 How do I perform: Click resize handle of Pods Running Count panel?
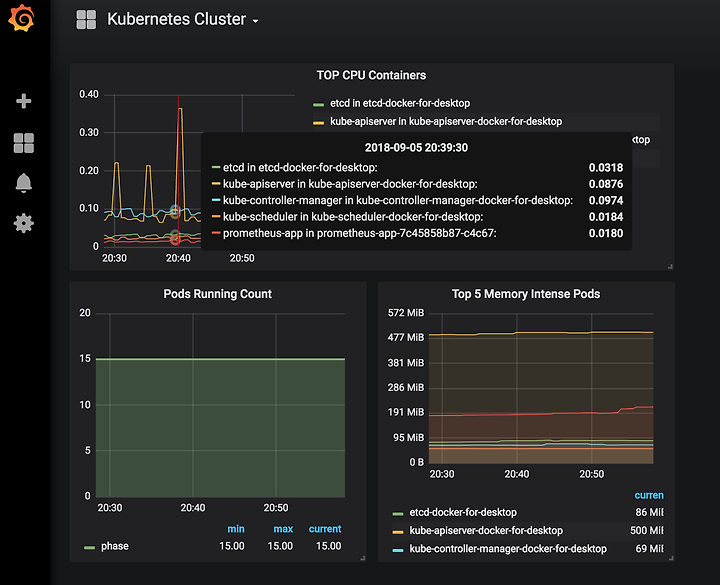point(363,558)
